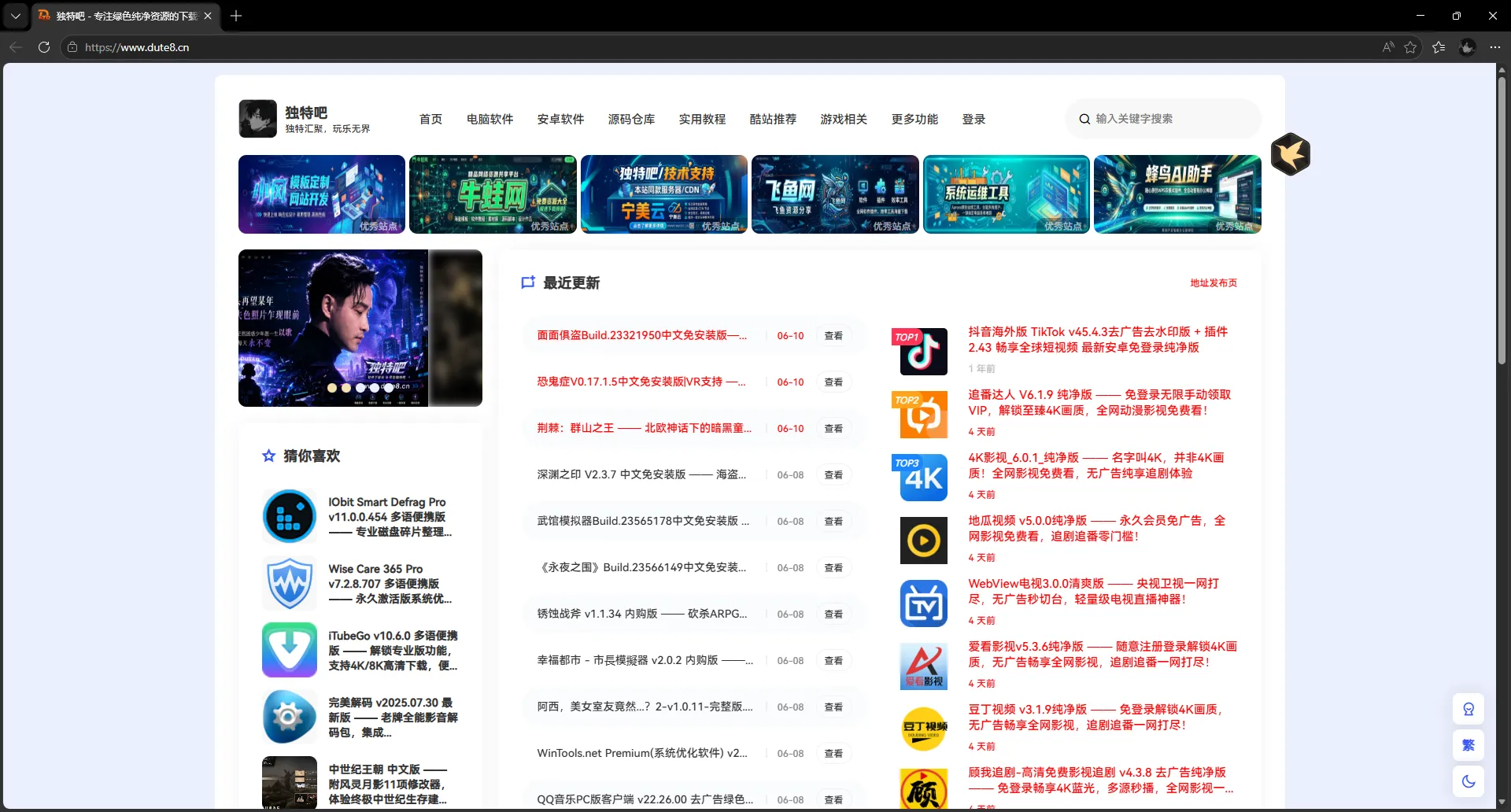Toggle dark mode moon icon
This screenshot has height=812, width=1511.
pyautogui.click(x=1469, y=781)
